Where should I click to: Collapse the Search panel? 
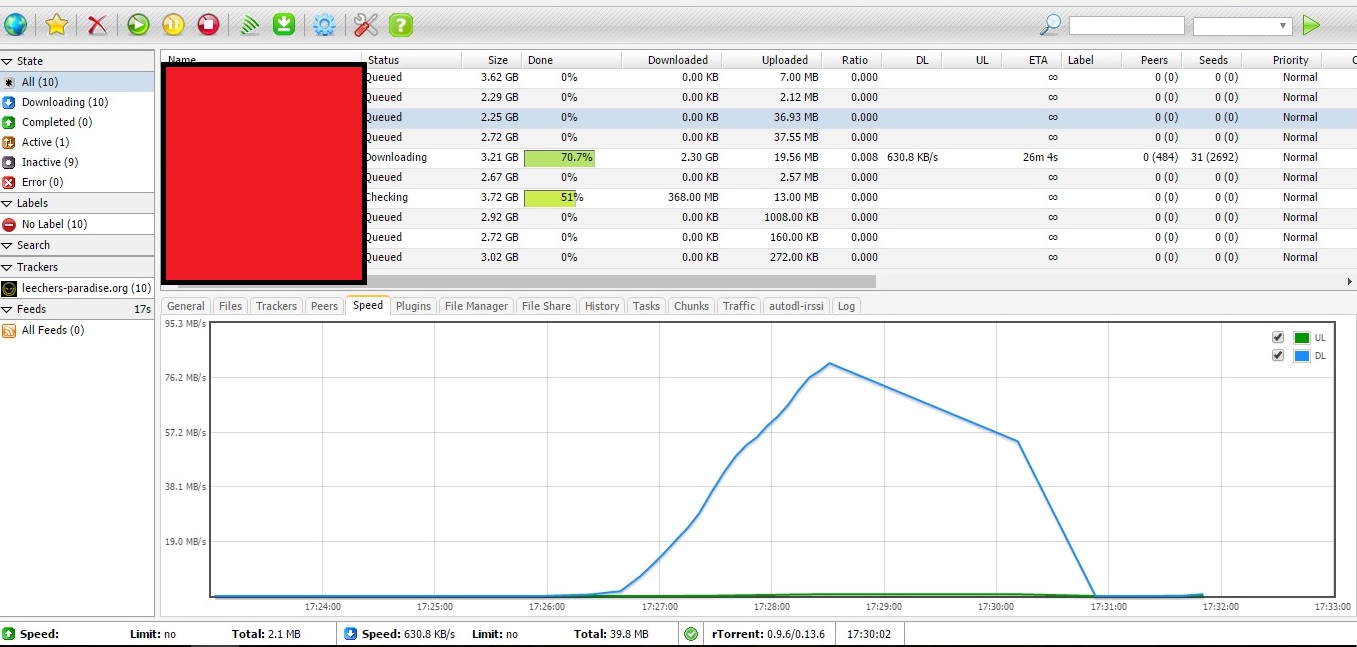tap(77, 245)
